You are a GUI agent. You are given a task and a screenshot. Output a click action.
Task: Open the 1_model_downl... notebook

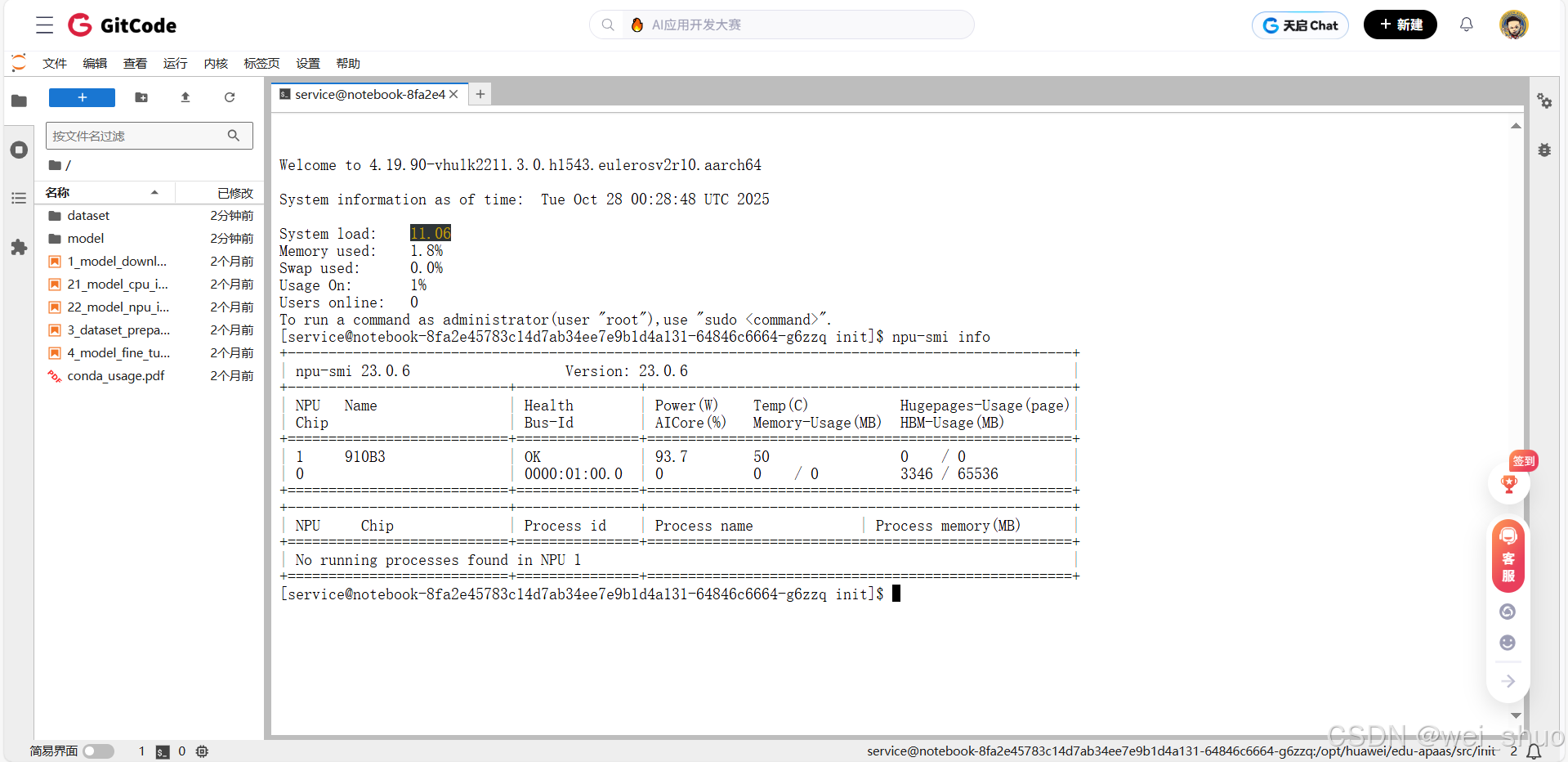pos(150,262)
